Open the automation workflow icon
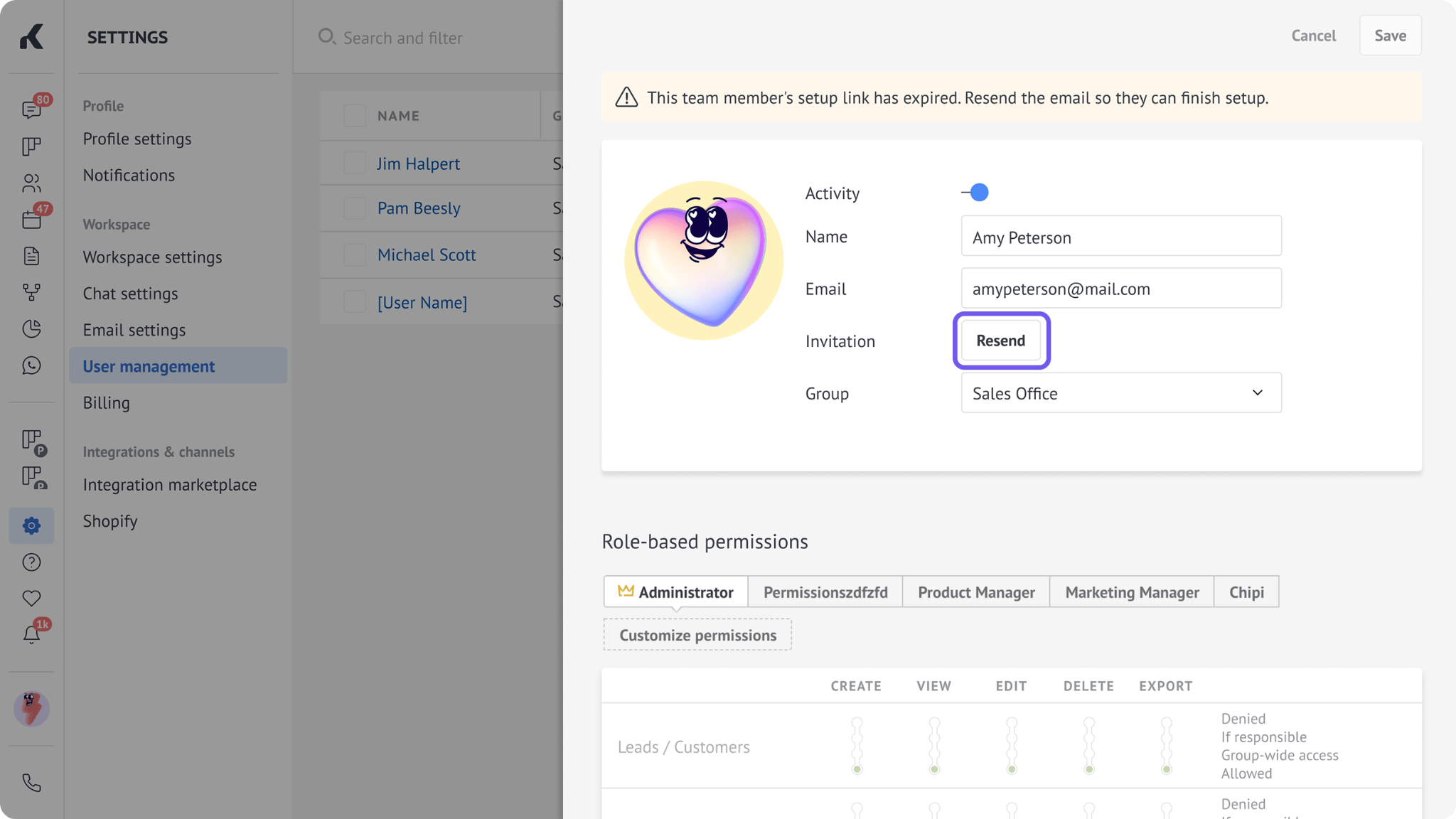The image size is (1456, 819). [31, 292]
